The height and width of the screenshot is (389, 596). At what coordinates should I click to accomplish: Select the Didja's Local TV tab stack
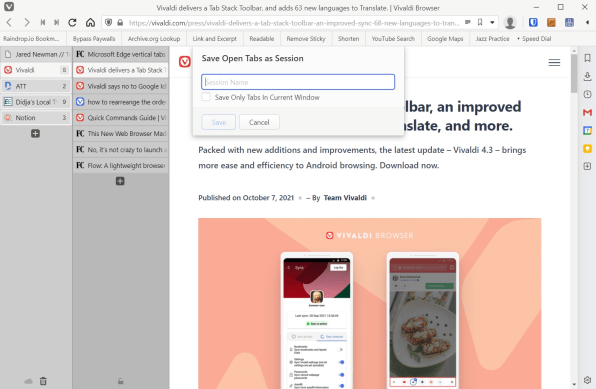point(36,102)
